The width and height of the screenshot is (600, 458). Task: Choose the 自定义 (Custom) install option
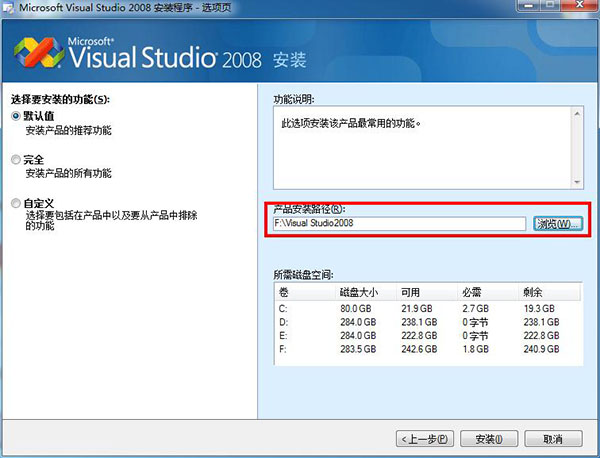point(15,203)
